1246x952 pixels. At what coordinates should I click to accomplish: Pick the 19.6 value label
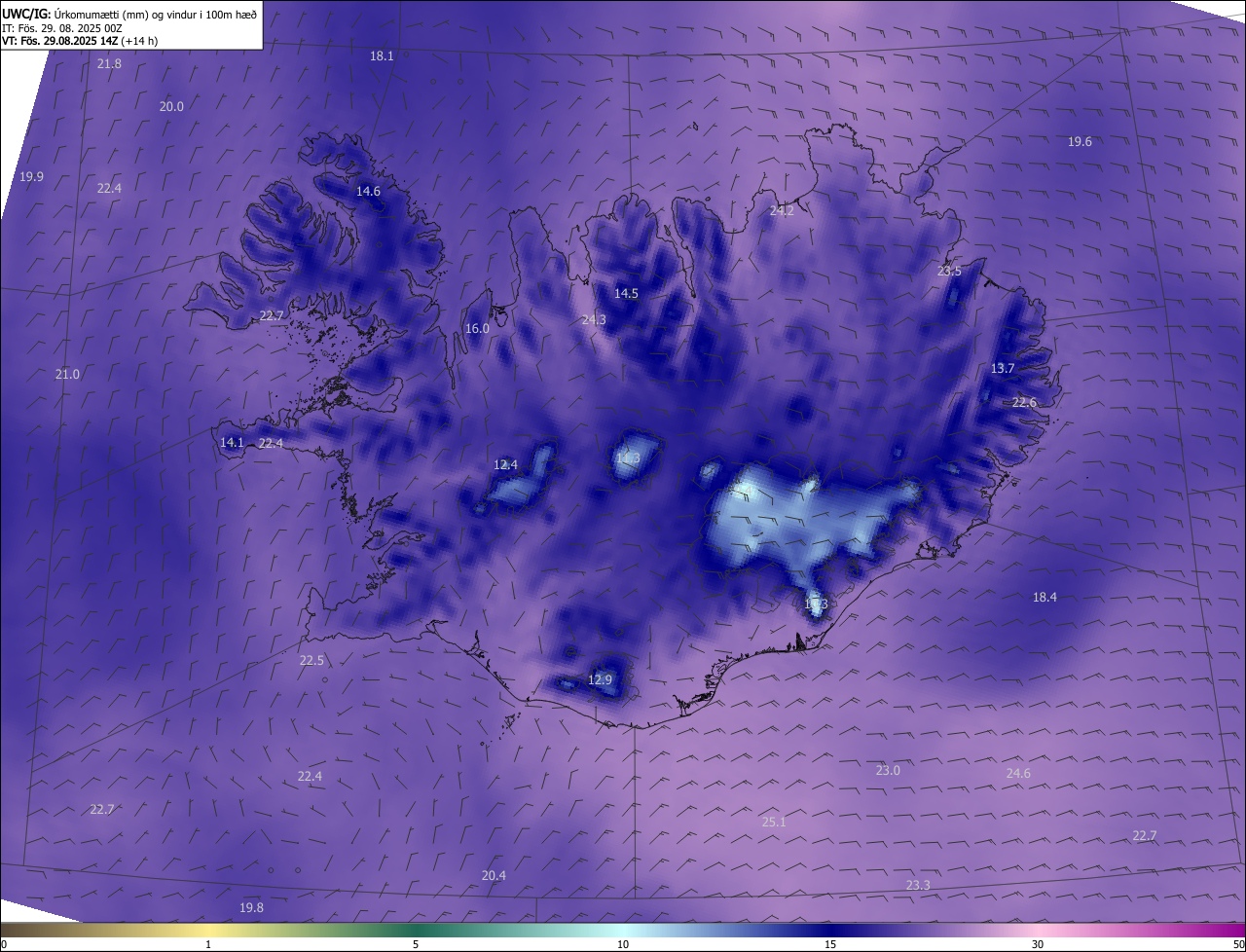[1080, 141]
